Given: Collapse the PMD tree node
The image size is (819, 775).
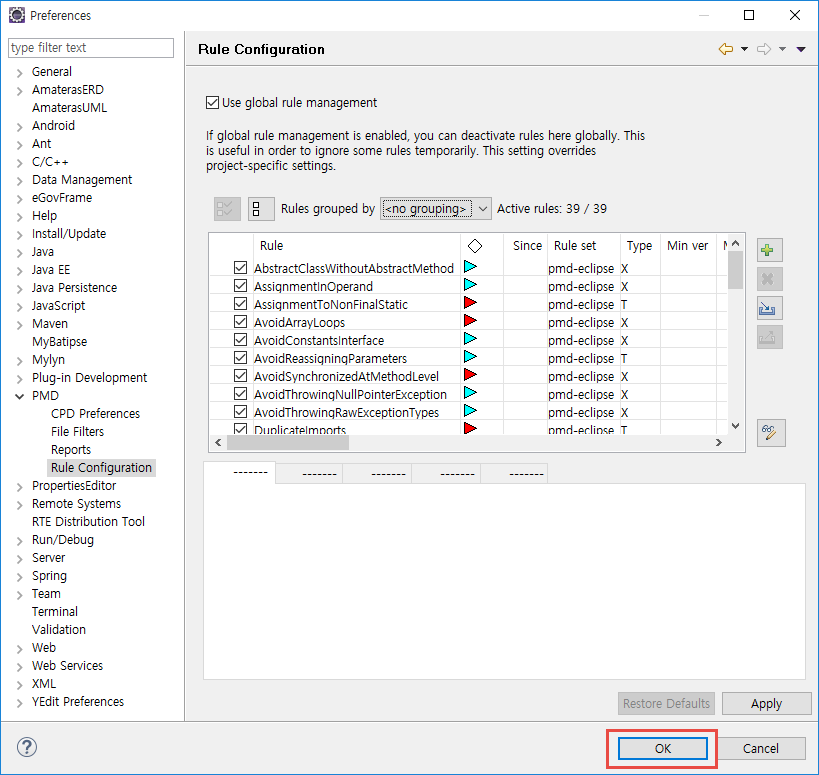Looking at the screenshot, I should (x=19, y=396).
